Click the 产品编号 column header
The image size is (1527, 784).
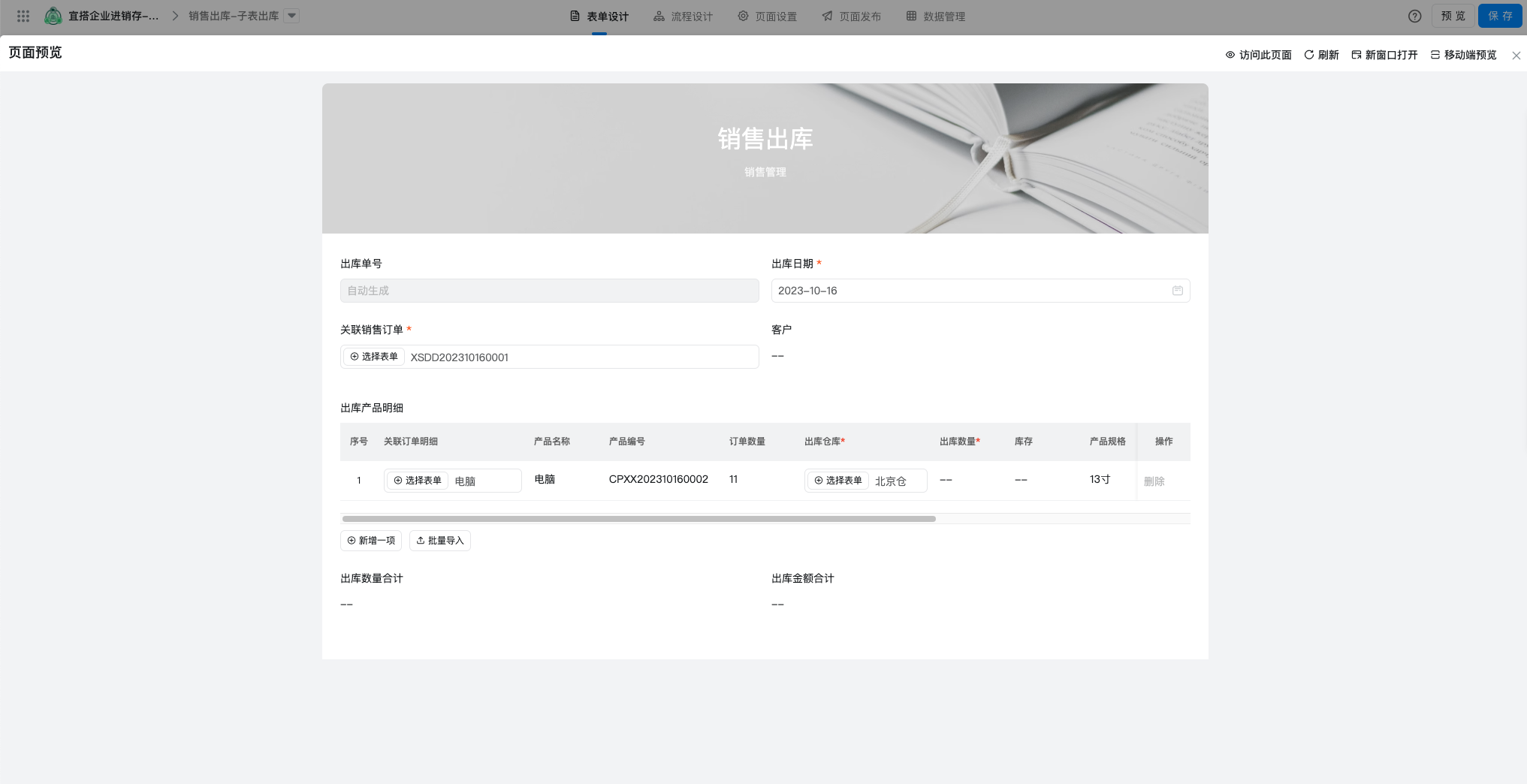(626, 442)
